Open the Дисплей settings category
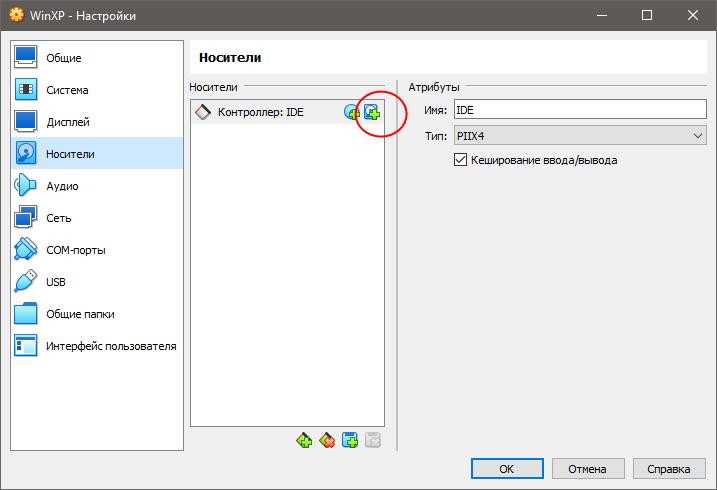The width and height of the screenshot is (717, 490). pyautogui.click(x=96, y=122)
